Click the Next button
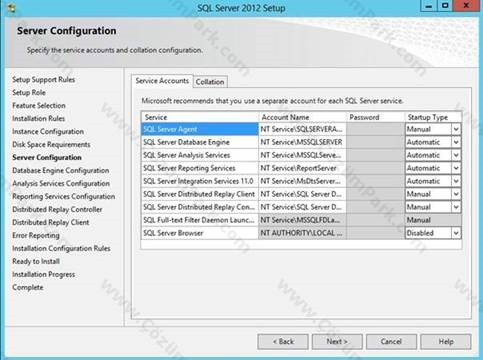This screenshot has height=360, width=483. coord(337,342)
